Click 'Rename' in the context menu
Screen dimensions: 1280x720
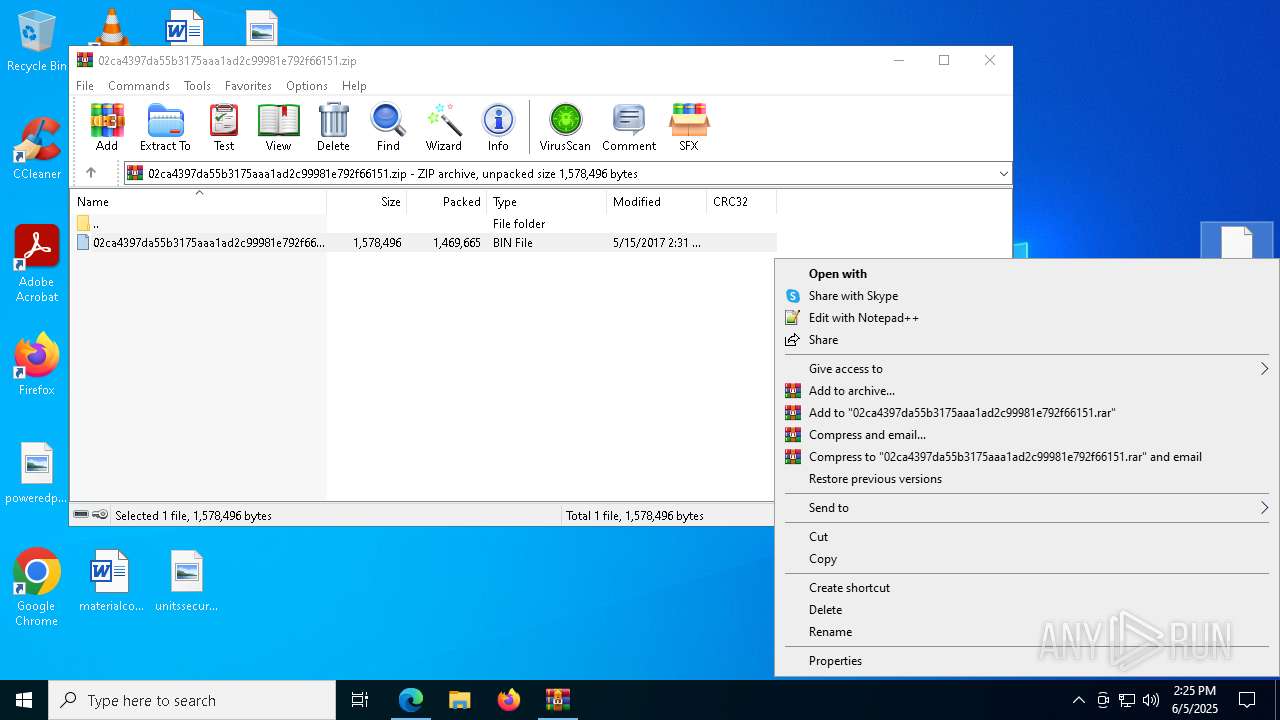pyautogui.click(x=1026, y=632)
